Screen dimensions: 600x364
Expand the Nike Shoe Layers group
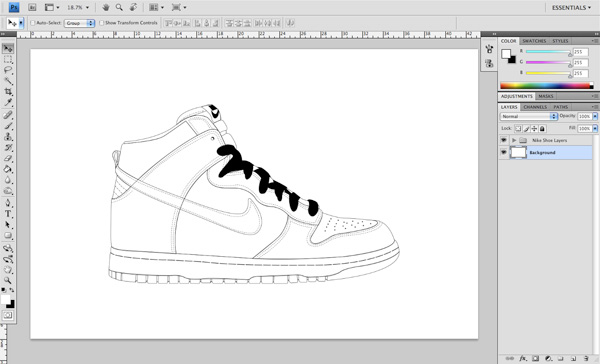coord(514,140)
